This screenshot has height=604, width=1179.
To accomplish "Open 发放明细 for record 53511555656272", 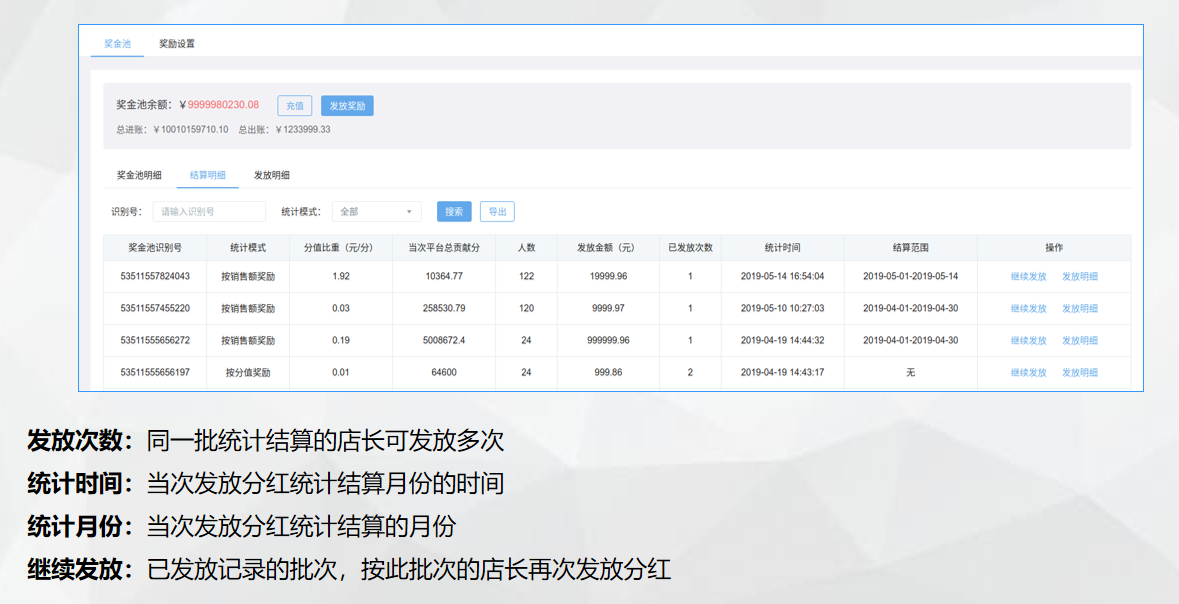I will point(1080,340).
